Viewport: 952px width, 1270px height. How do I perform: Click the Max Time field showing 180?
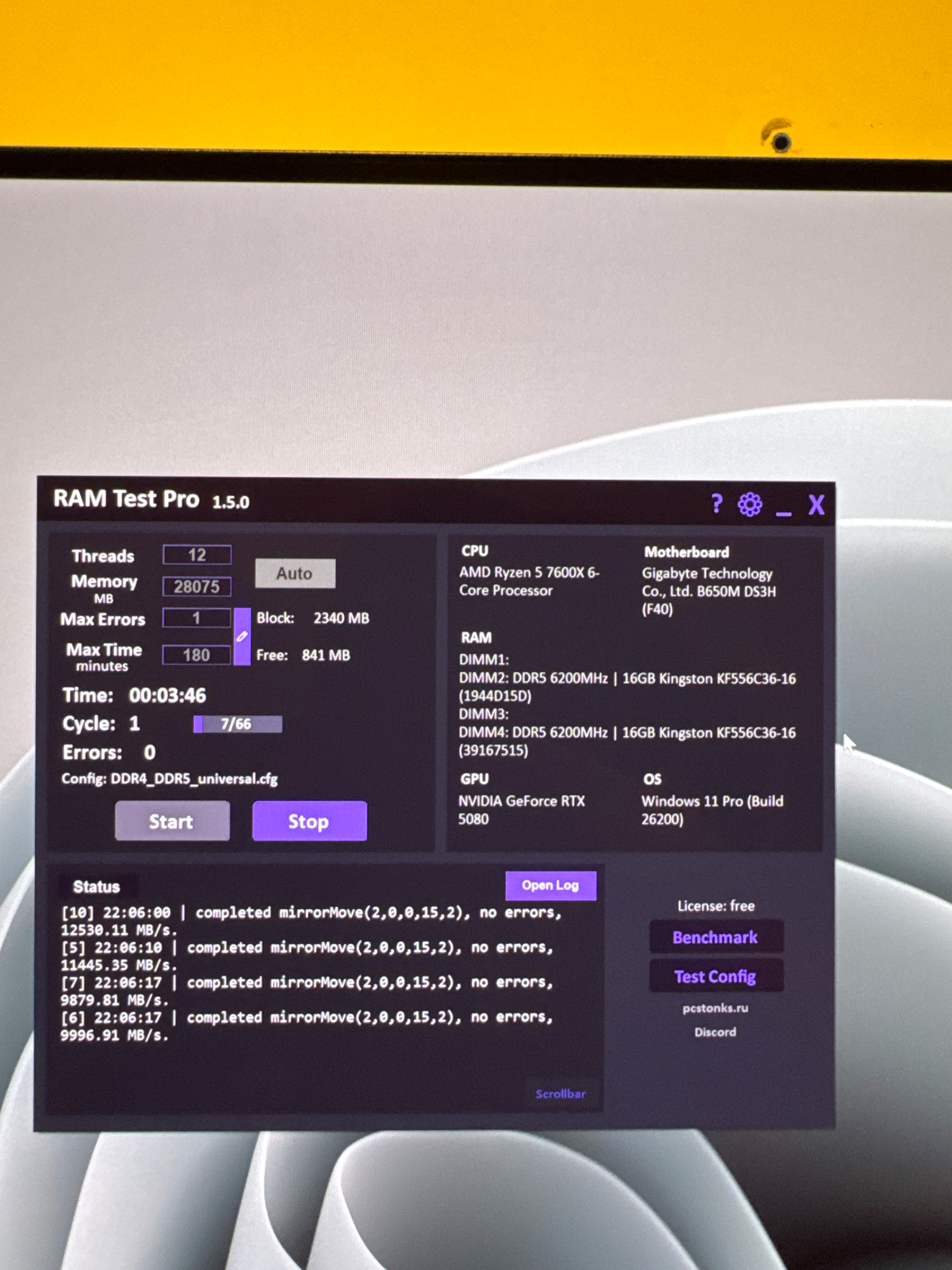(x=197, y=655)
